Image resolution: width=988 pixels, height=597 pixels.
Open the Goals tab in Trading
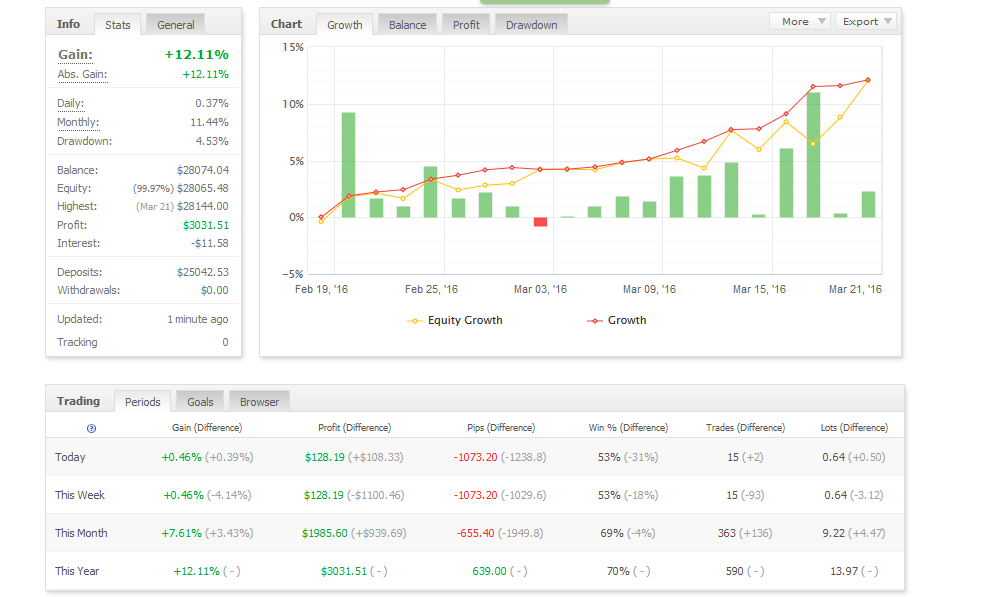[x=200, y=402]
